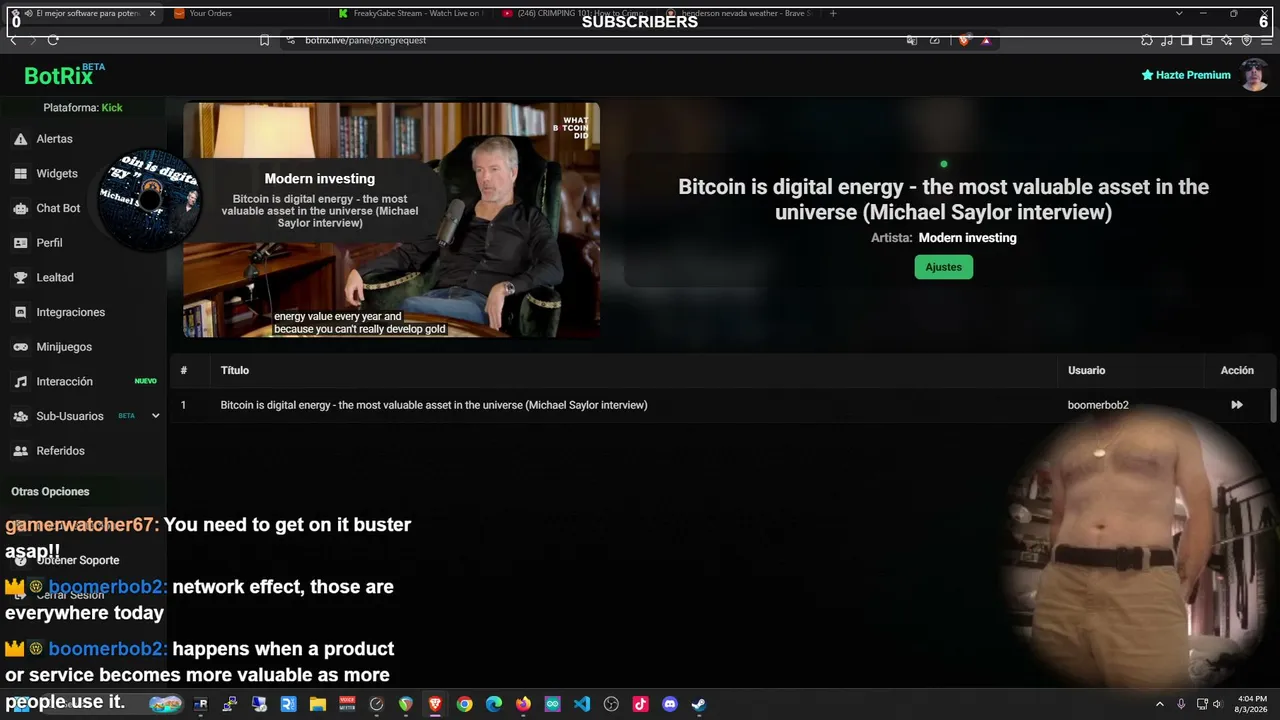Click the Usuario column header
Viewport: 1280px width, 720px height.
(1086, 370)
